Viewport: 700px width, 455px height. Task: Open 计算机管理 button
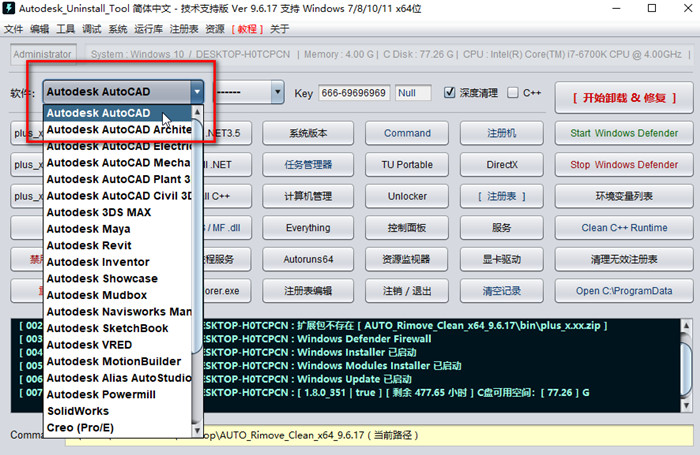pos(308,196)
